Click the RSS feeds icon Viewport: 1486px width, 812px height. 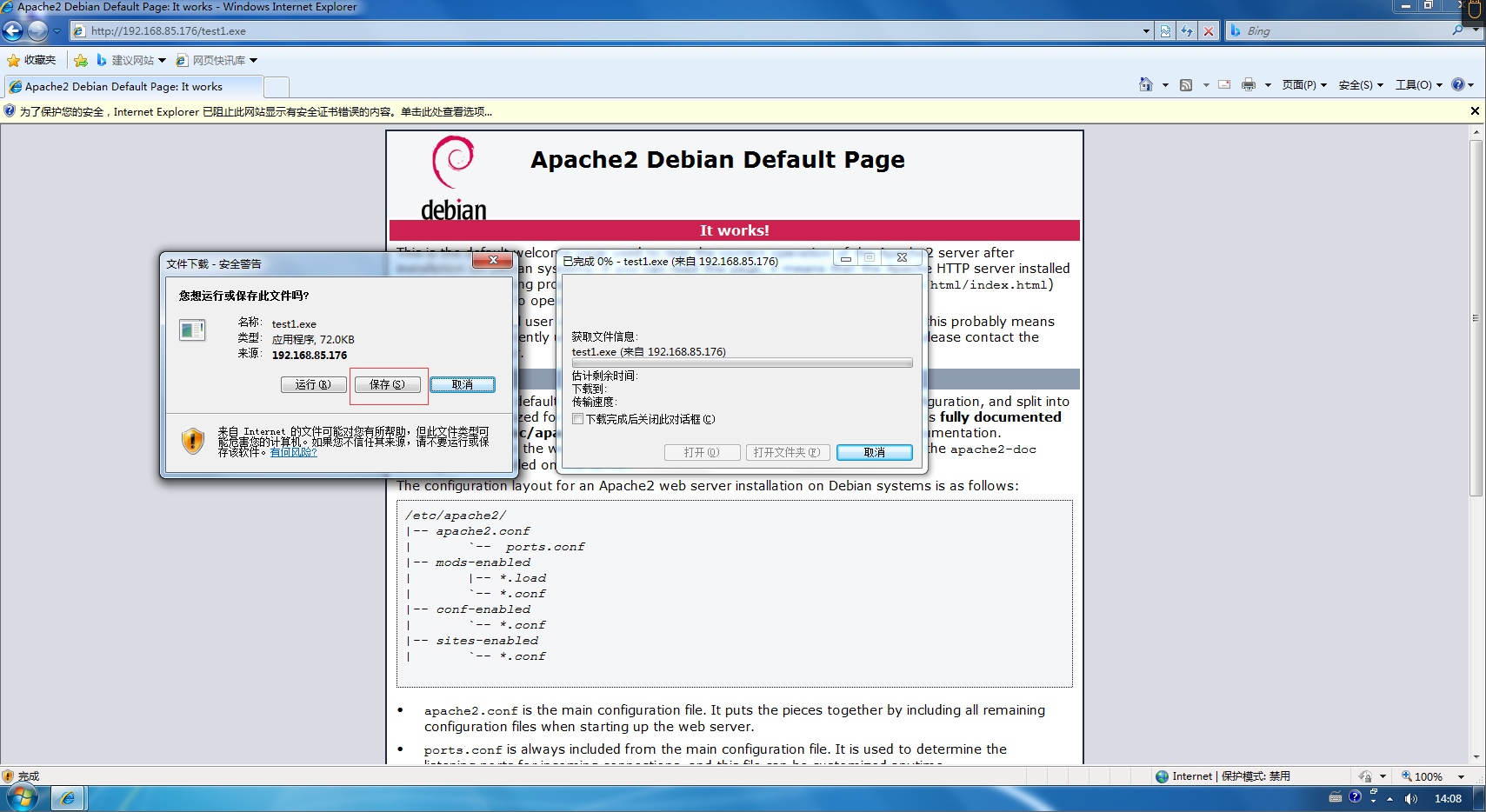(1186, 84)
